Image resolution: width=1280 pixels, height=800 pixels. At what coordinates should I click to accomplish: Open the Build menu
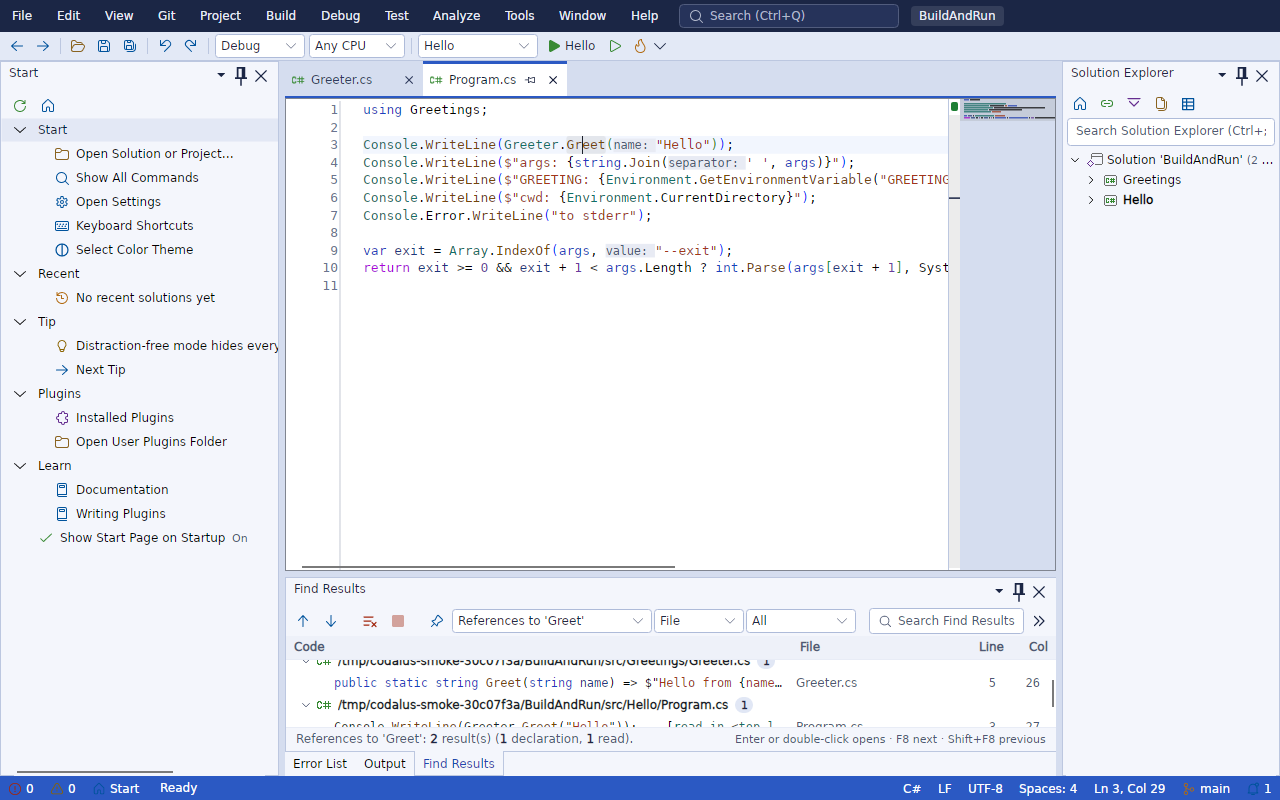281,15
